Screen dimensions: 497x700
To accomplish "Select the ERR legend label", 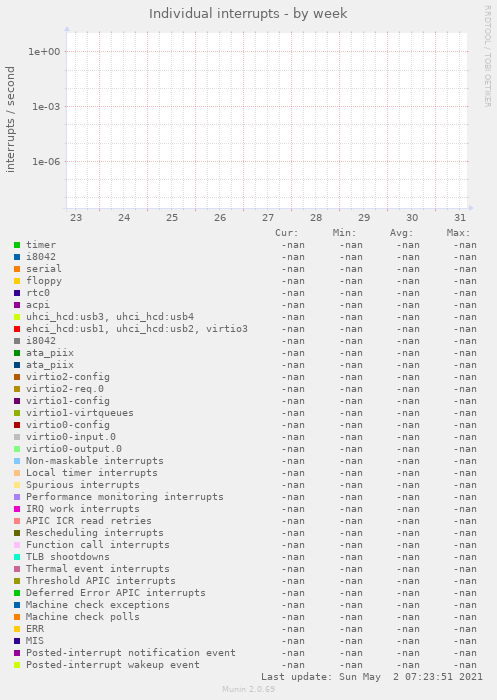I will click(x=35, y=629).
